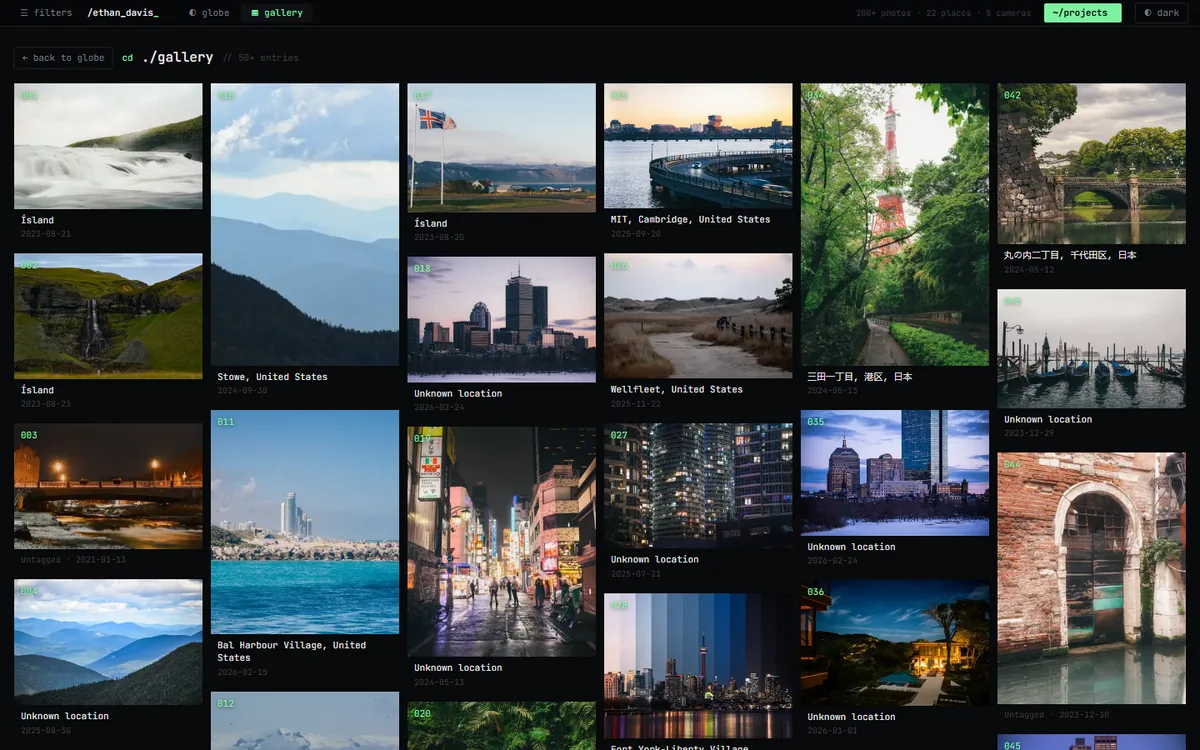Open the neon street at night photo

pos(501,541)
